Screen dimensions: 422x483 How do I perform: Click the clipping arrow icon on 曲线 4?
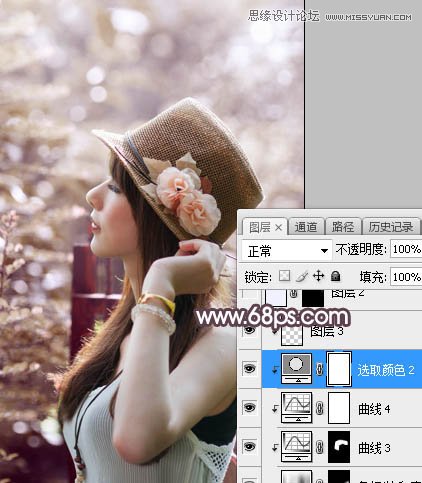(275, 408)
